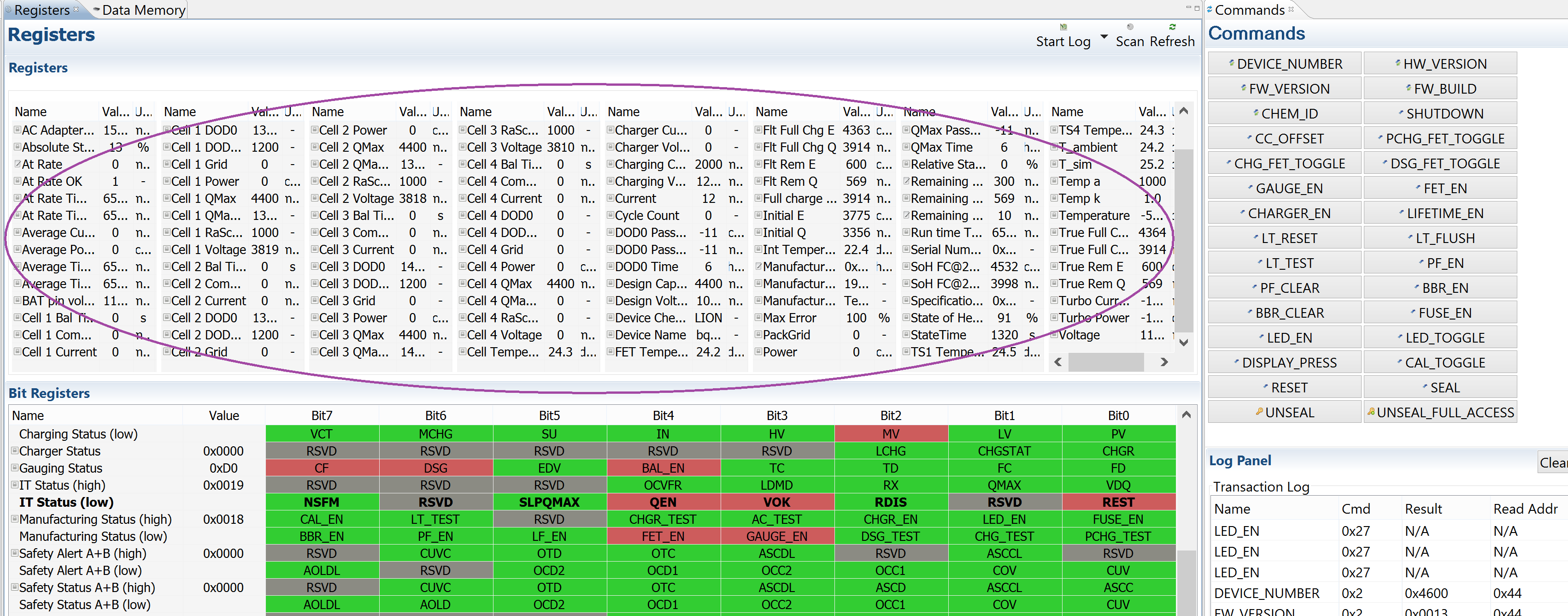1568x616 pixels.
Task: Click the Registers table scroll up arrow
Action: [1183, 111]
